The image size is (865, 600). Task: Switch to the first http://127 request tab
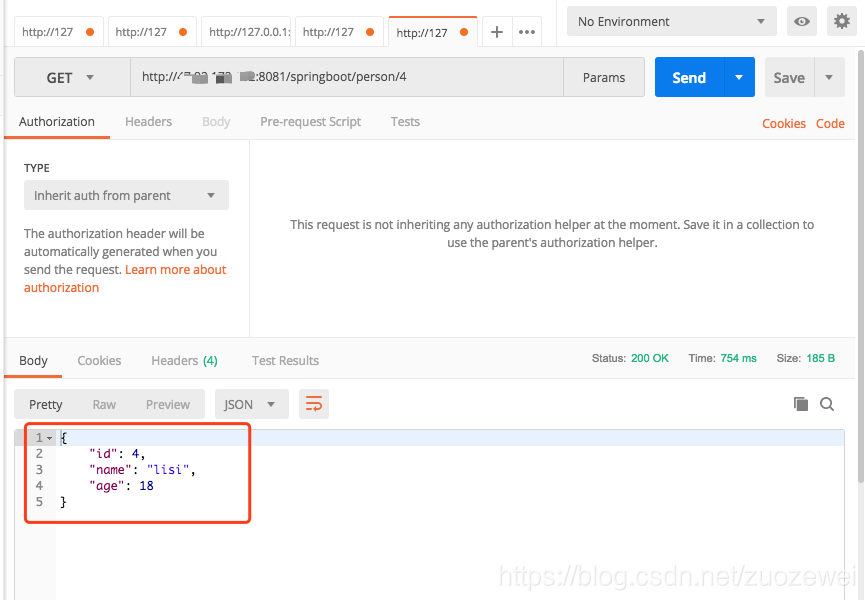58,32
